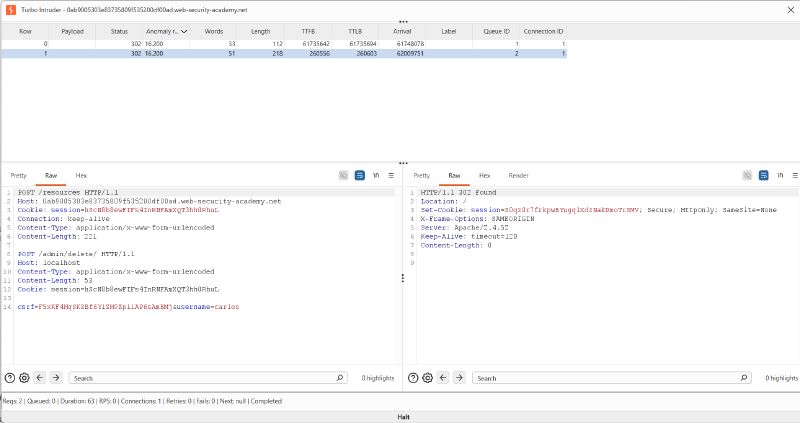Click the Turbo Intruder app icon
This screenshot has height=423, width=800.
[x=11, y=10]
